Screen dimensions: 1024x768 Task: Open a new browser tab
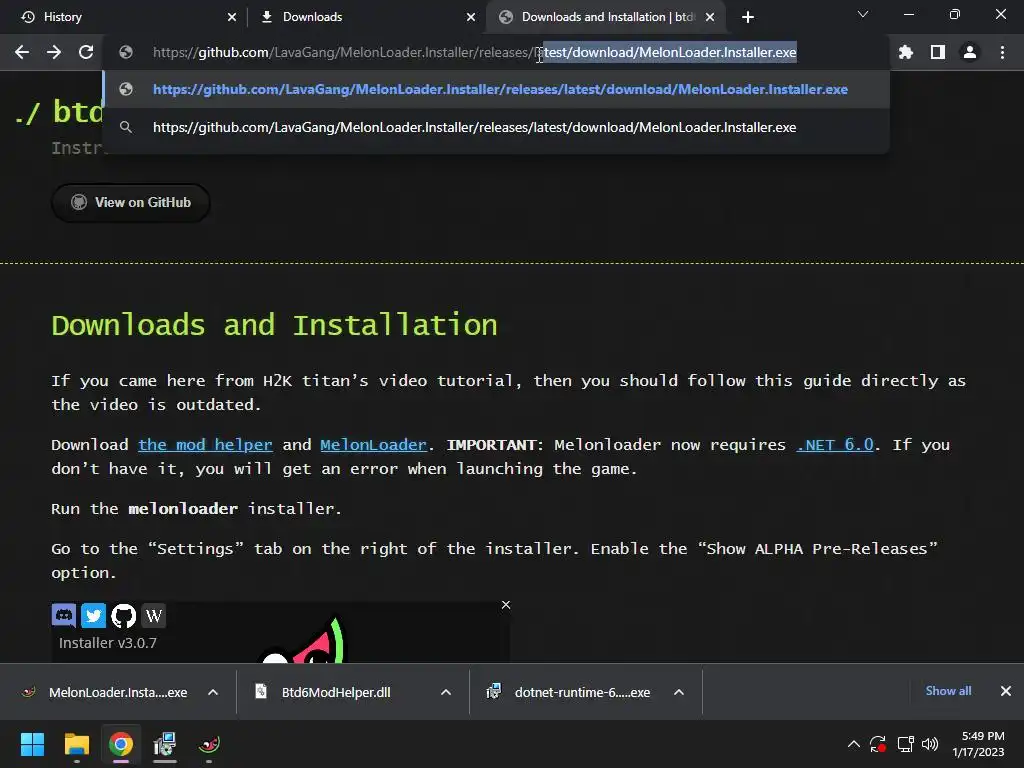(x=748, y=17)
